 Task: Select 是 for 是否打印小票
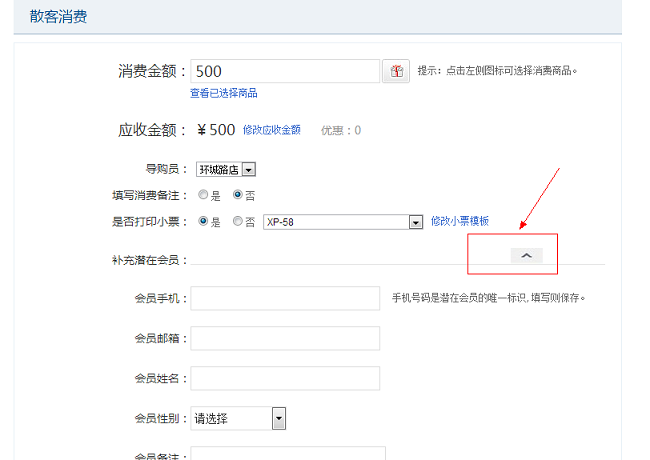click(203, 221)
